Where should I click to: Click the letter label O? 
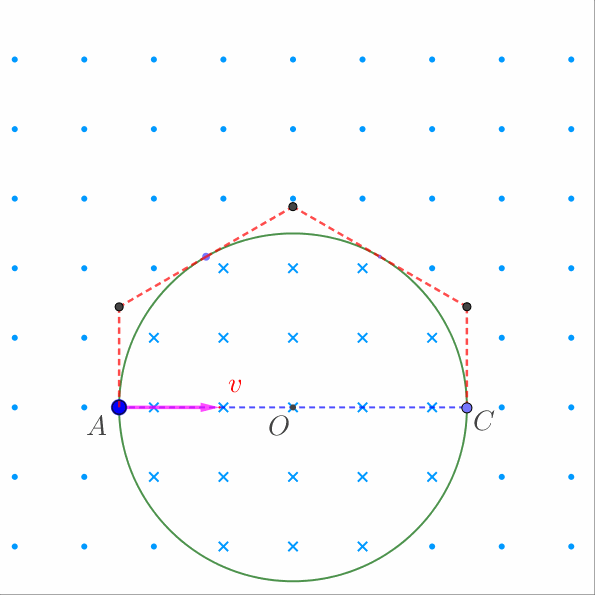(x=279, y=426)
